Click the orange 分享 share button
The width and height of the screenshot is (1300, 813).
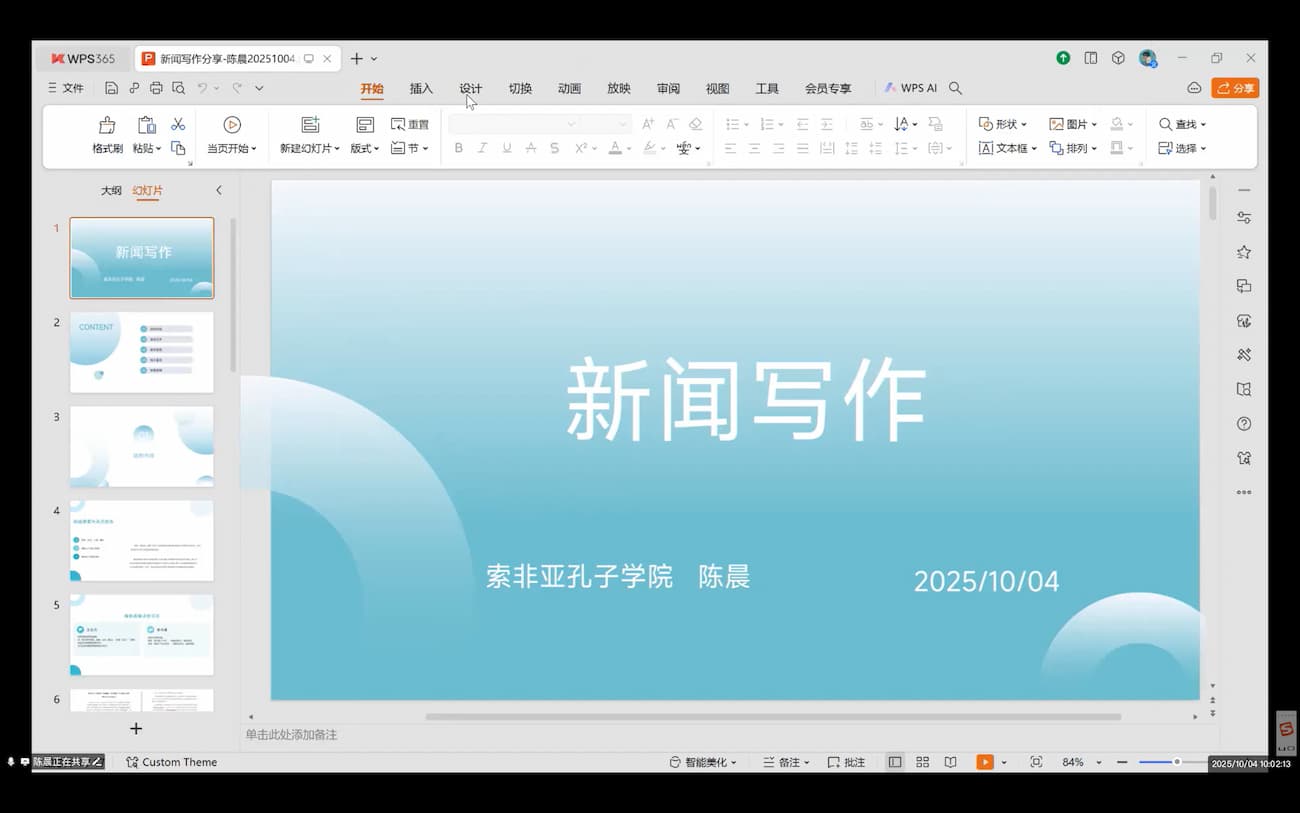point(1235,87)
